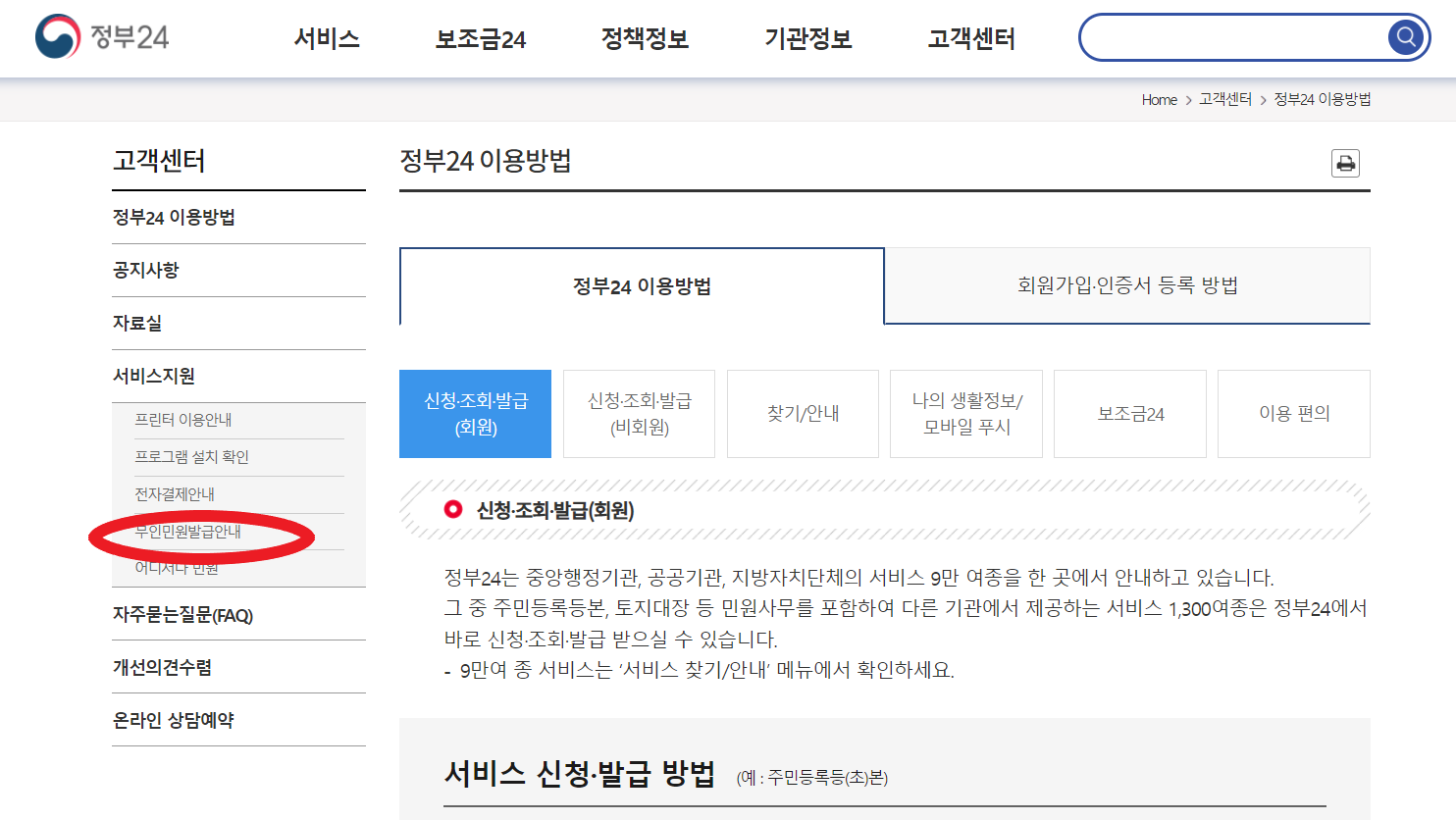1456x820 pixels.
Task: Click the print page icon
Action: 1345,163
